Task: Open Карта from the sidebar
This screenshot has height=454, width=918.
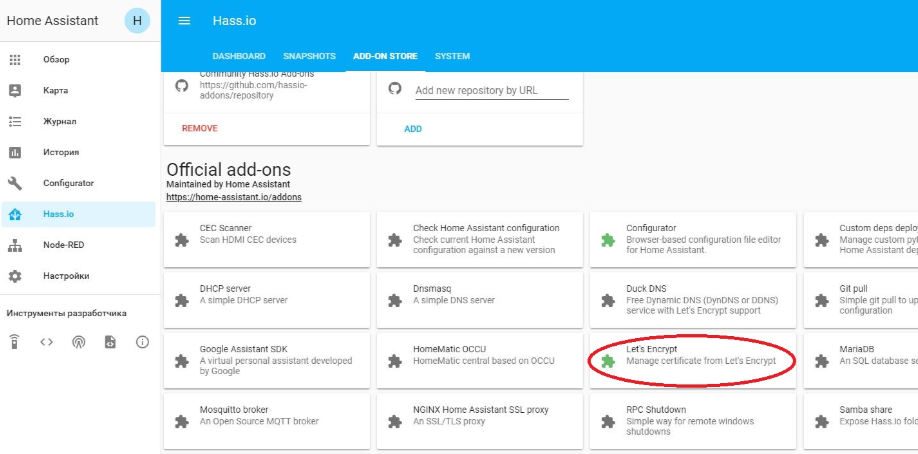Action: [79, 91]
